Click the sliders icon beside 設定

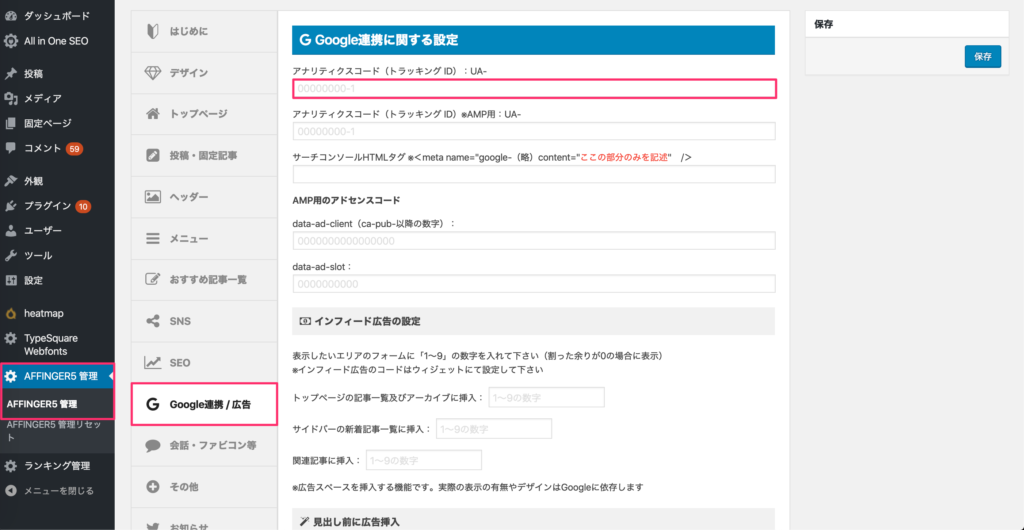tap(10, 281)
